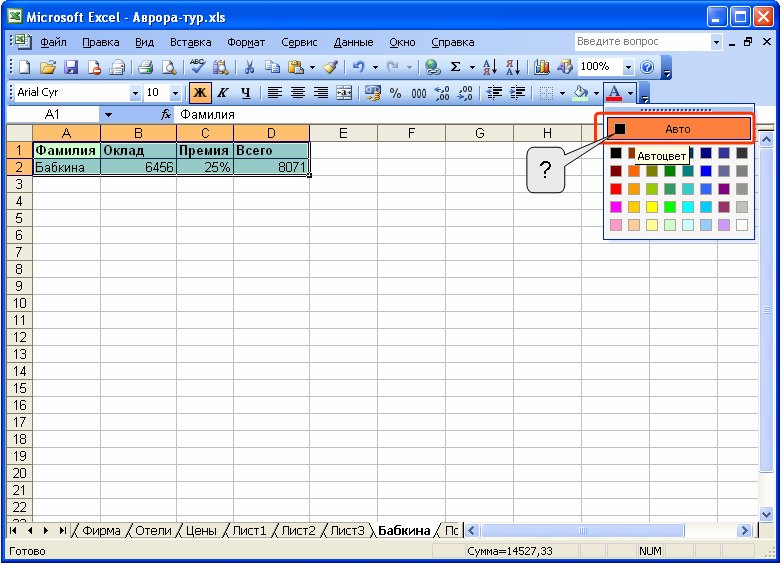Align text left icon

(x=274, y=93)
